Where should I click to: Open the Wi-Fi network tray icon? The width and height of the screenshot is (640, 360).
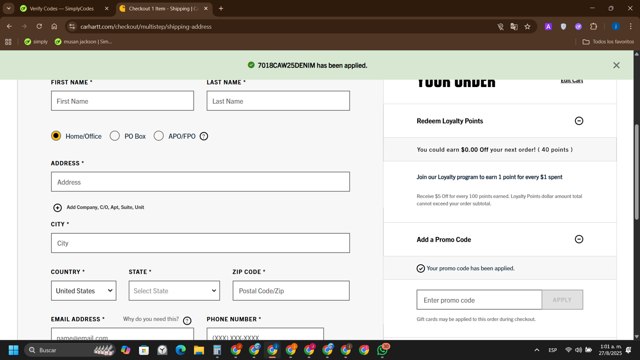(x=568, y=350)
